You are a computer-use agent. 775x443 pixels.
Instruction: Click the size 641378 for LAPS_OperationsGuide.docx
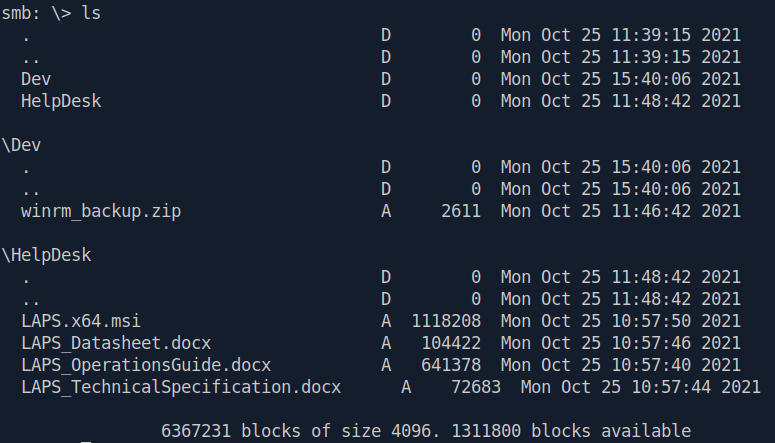[451, 365]
